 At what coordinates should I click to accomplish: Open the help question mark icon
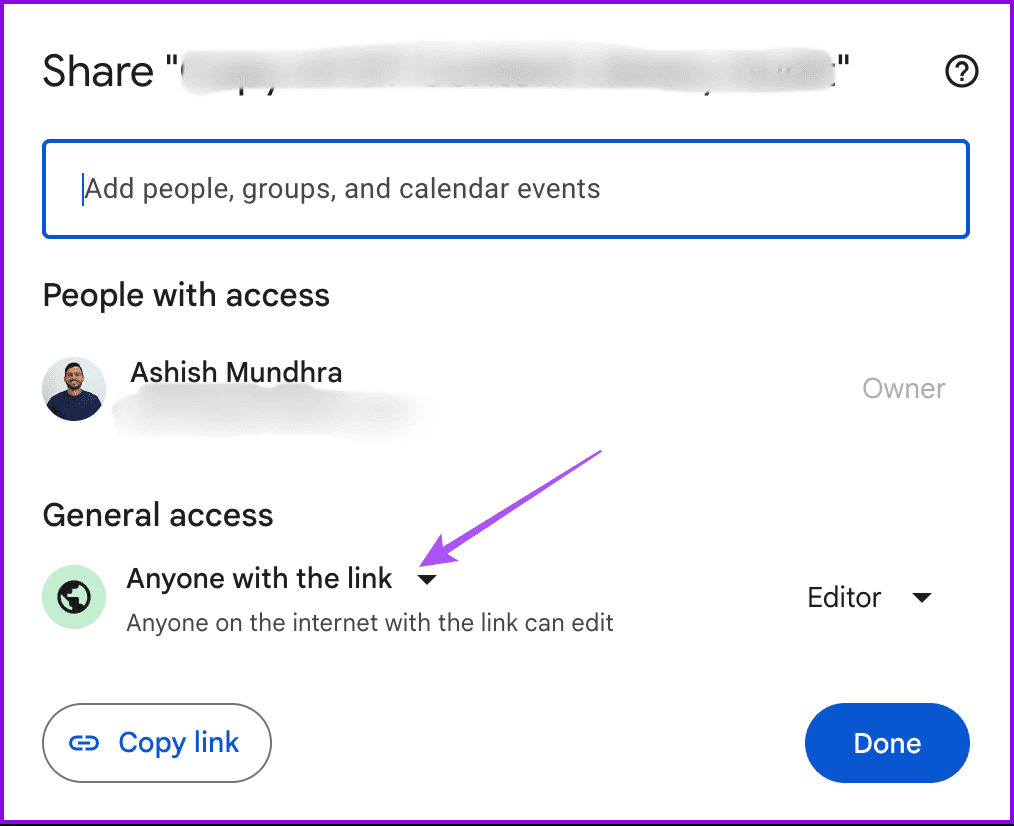961,71
